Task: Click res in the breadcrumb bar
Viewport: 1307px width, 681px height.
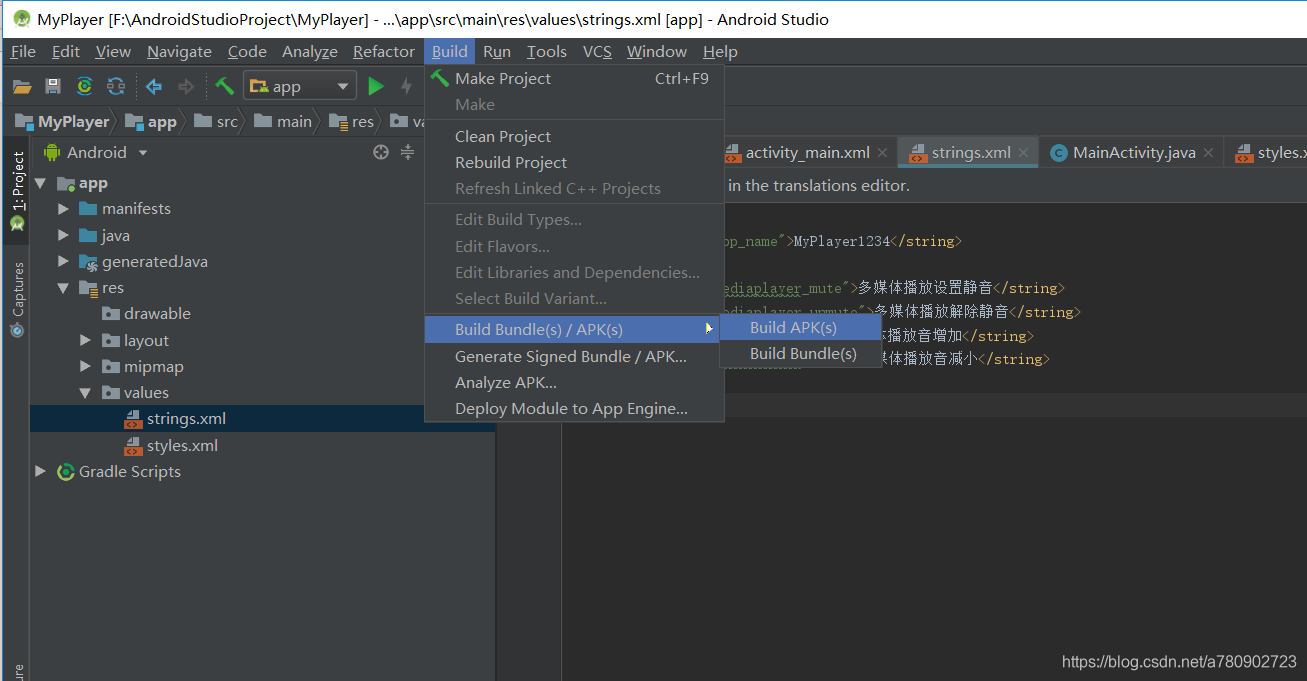Action: 351,122
